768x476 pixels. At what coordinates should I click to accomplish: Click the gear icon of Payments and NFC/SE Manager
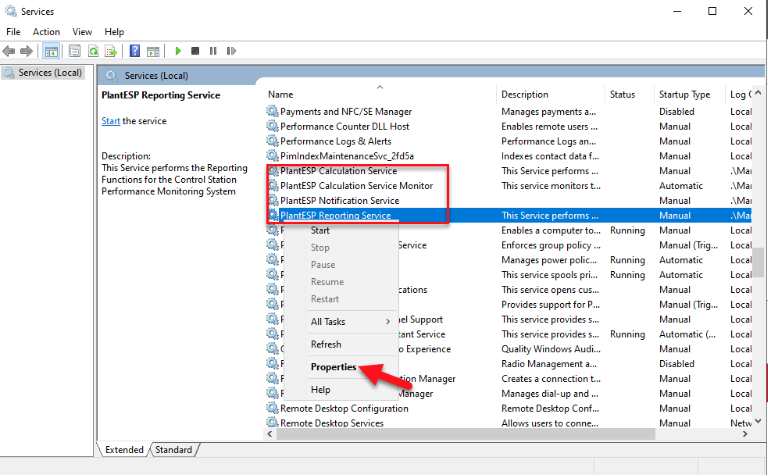coord(272,112)
